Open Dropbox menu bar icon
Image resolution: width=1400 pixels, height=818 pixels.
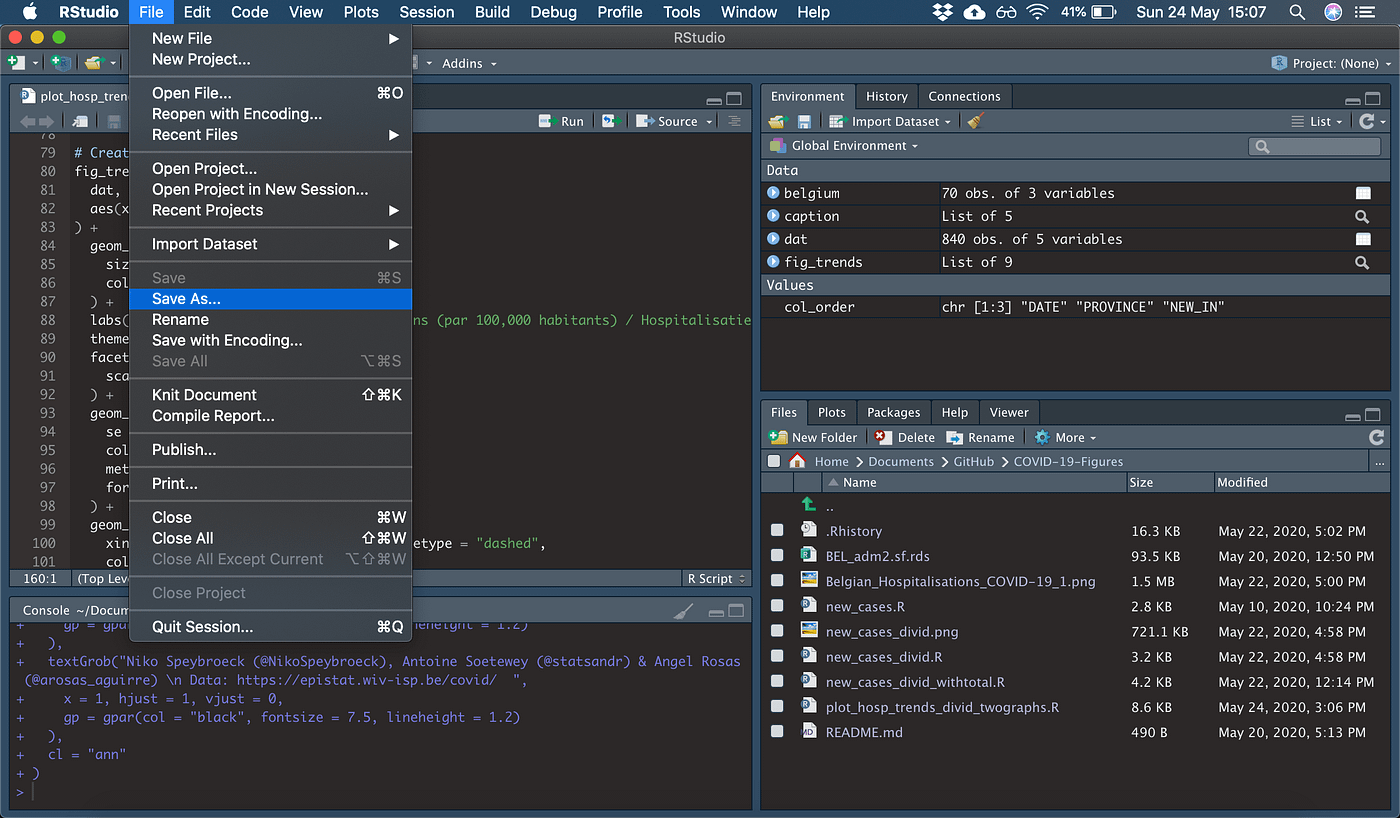coord(941,12)
